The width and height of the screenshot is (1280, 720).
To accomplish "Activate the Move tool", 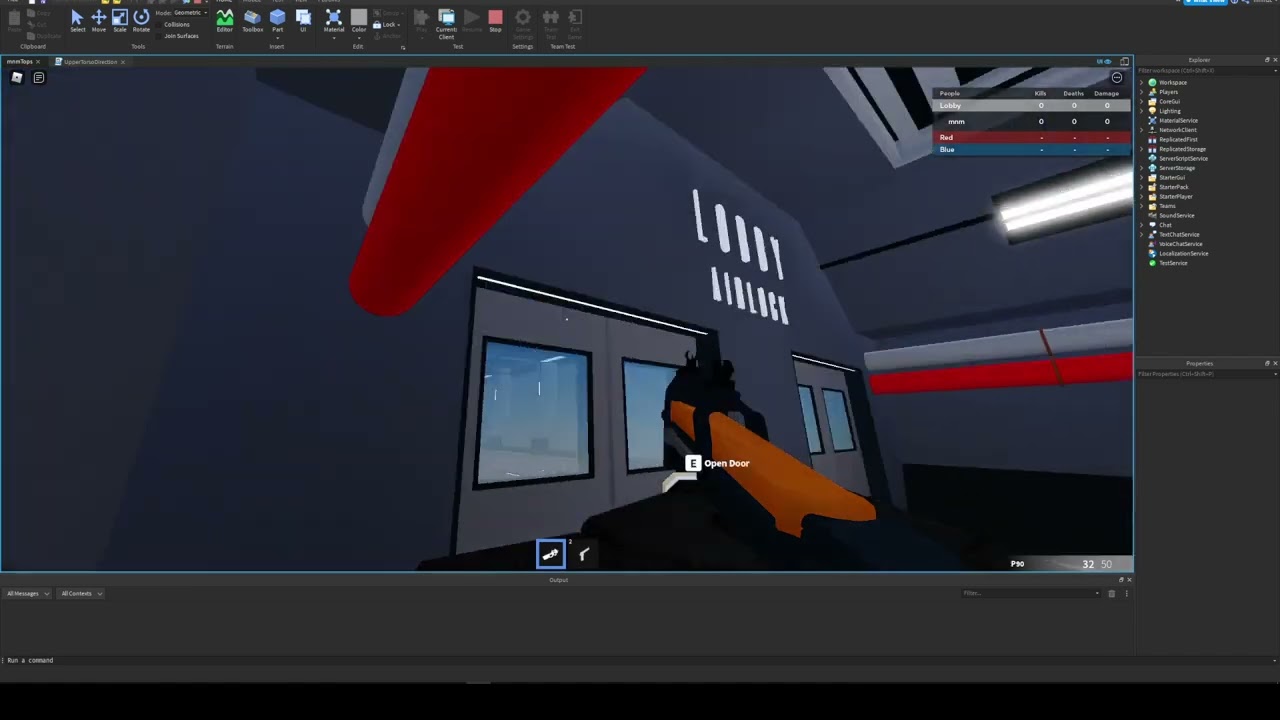I will pos(99,20).
